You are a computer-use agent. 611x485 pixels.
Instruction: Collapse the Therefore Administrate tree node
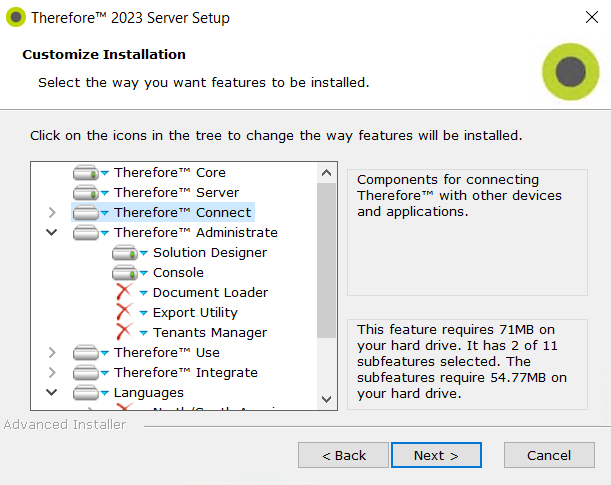(x=51, y=233)
